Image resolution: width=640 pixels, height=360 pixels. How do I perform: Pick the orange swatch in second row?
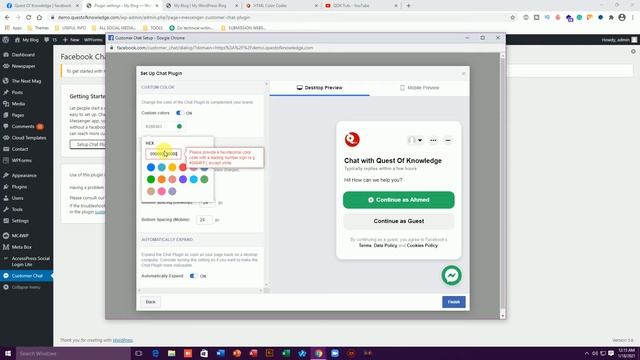162,179
